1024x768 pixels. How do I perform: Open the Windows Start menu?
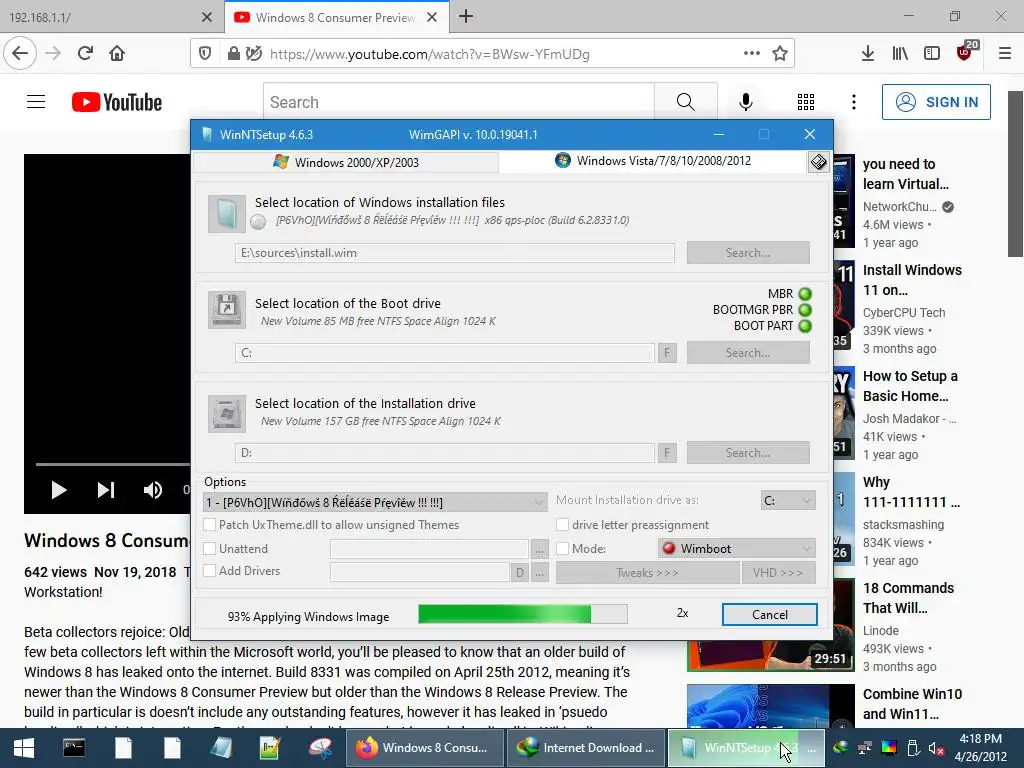pos(24,748)
